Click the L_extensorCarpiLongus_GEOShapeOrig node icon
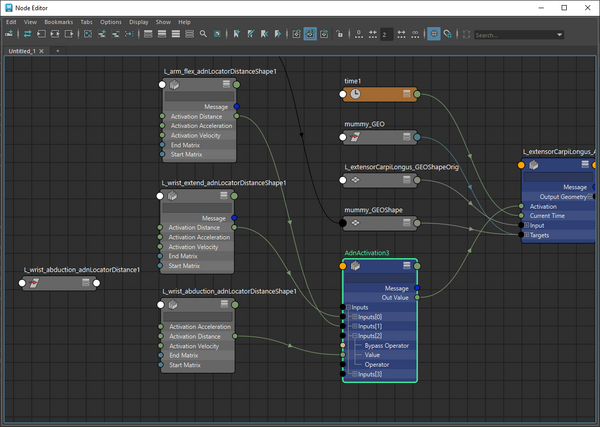600x427 pixels. 355,181
